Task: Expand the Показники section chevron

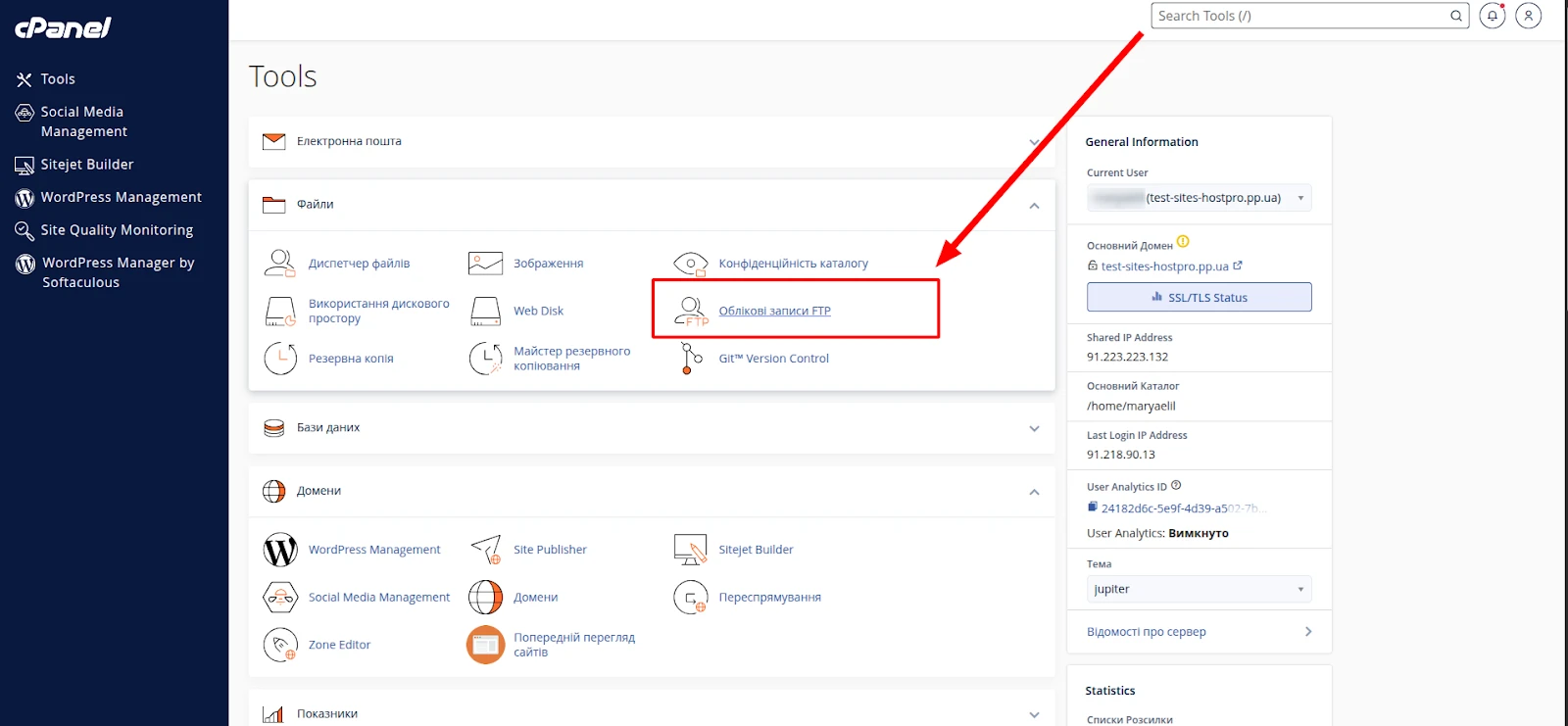Action: click(1034, 715)
